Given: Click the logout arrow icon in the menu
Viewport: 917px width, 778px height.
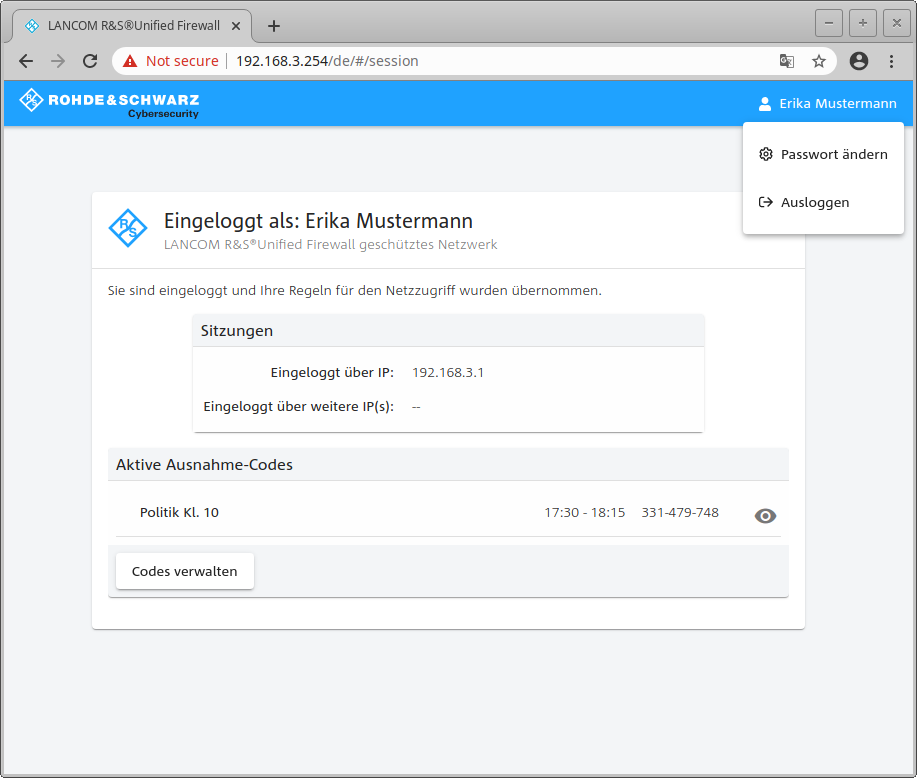Looking at the screenshot, I should coord(766,202).
